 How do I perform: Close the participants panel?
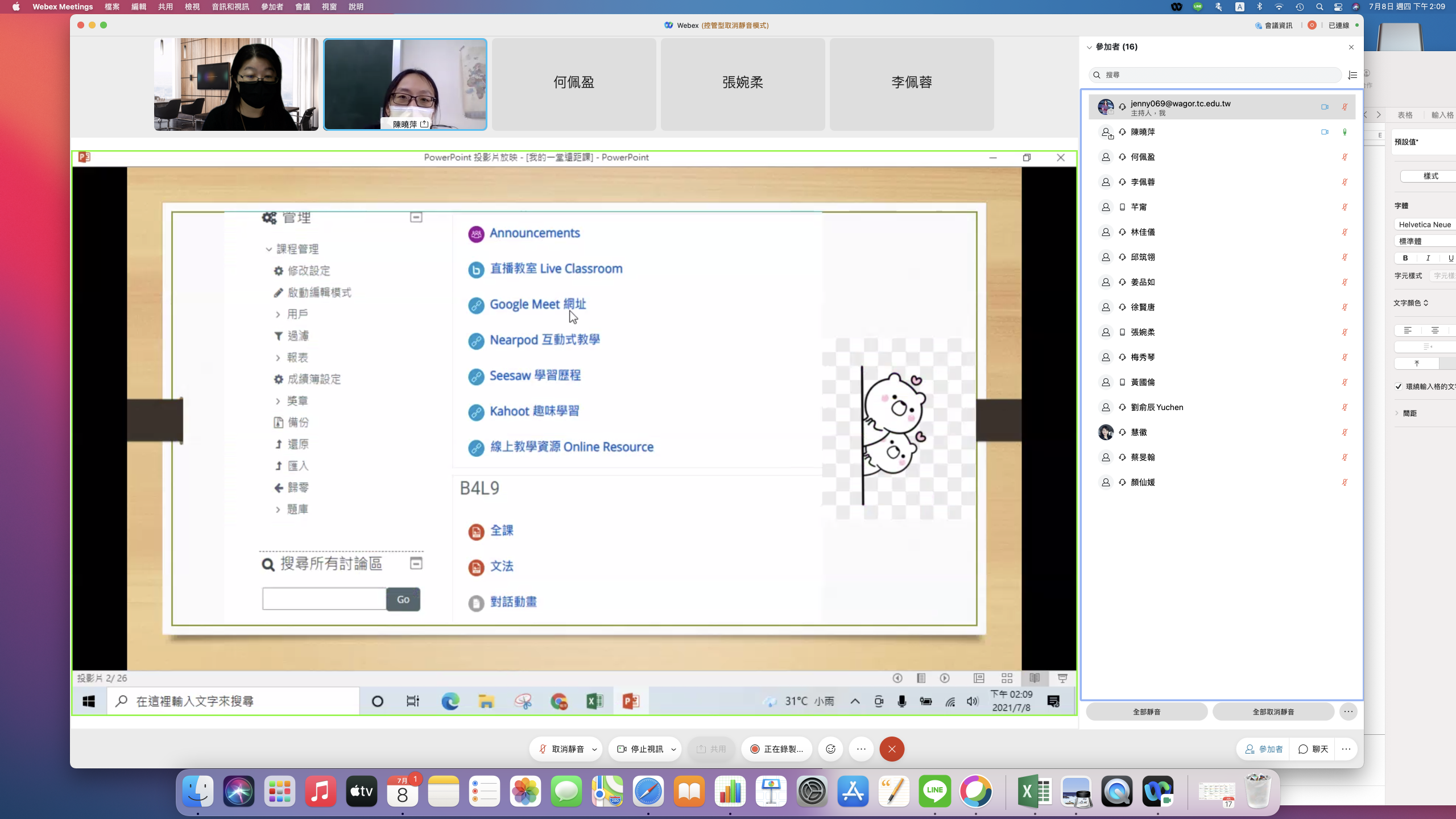[x=1351, y=47]
